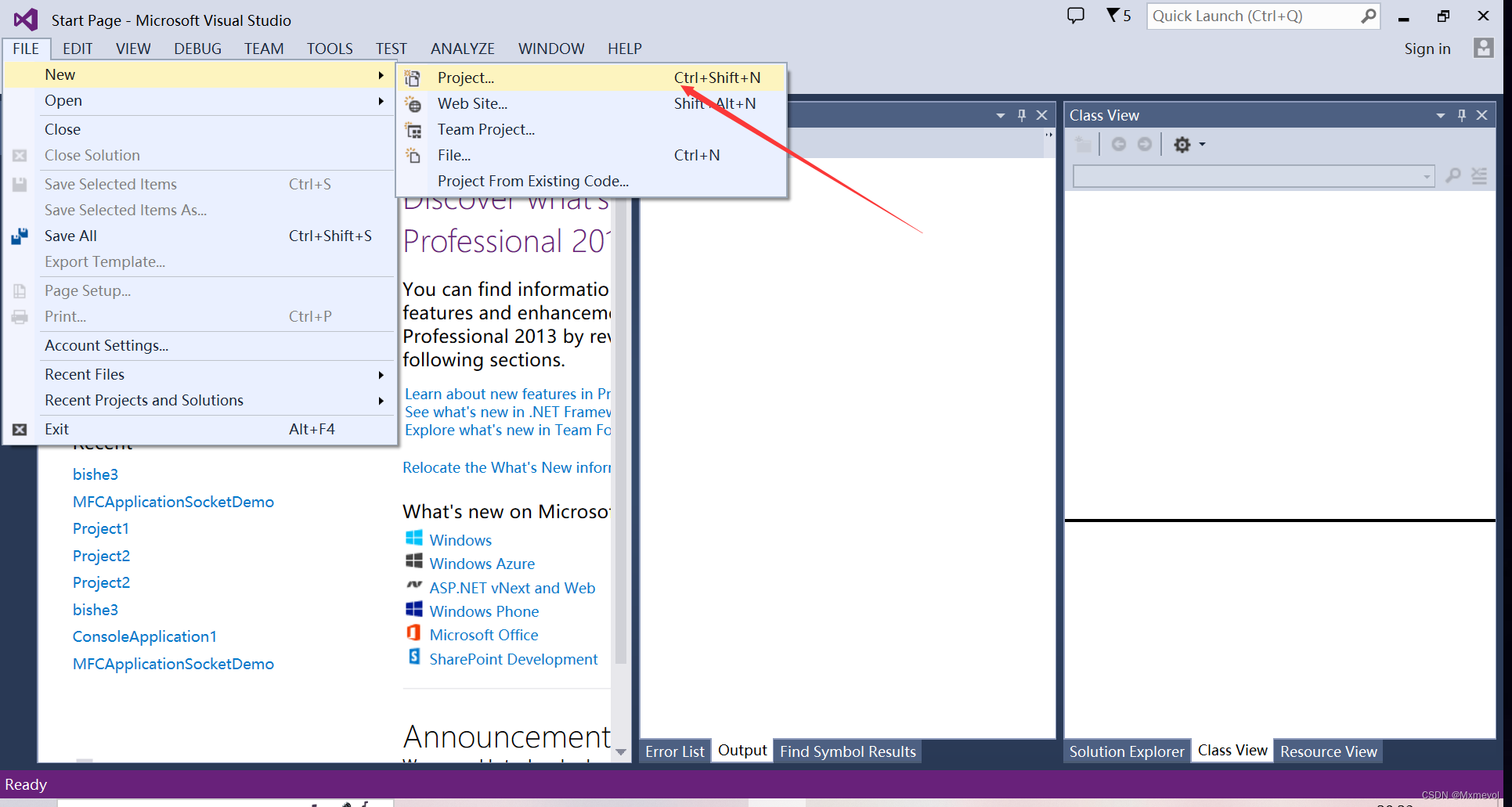The width and height of the screenshot is (1512, 807).
Task: Expand the gear settings dropdown arrow in Class View
Action: click(x=1202, y=145)
